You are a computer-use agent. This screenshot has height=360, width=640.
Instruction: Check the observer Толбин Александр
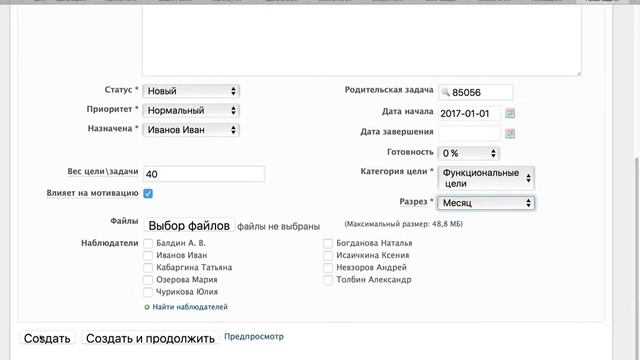[328, 280]
